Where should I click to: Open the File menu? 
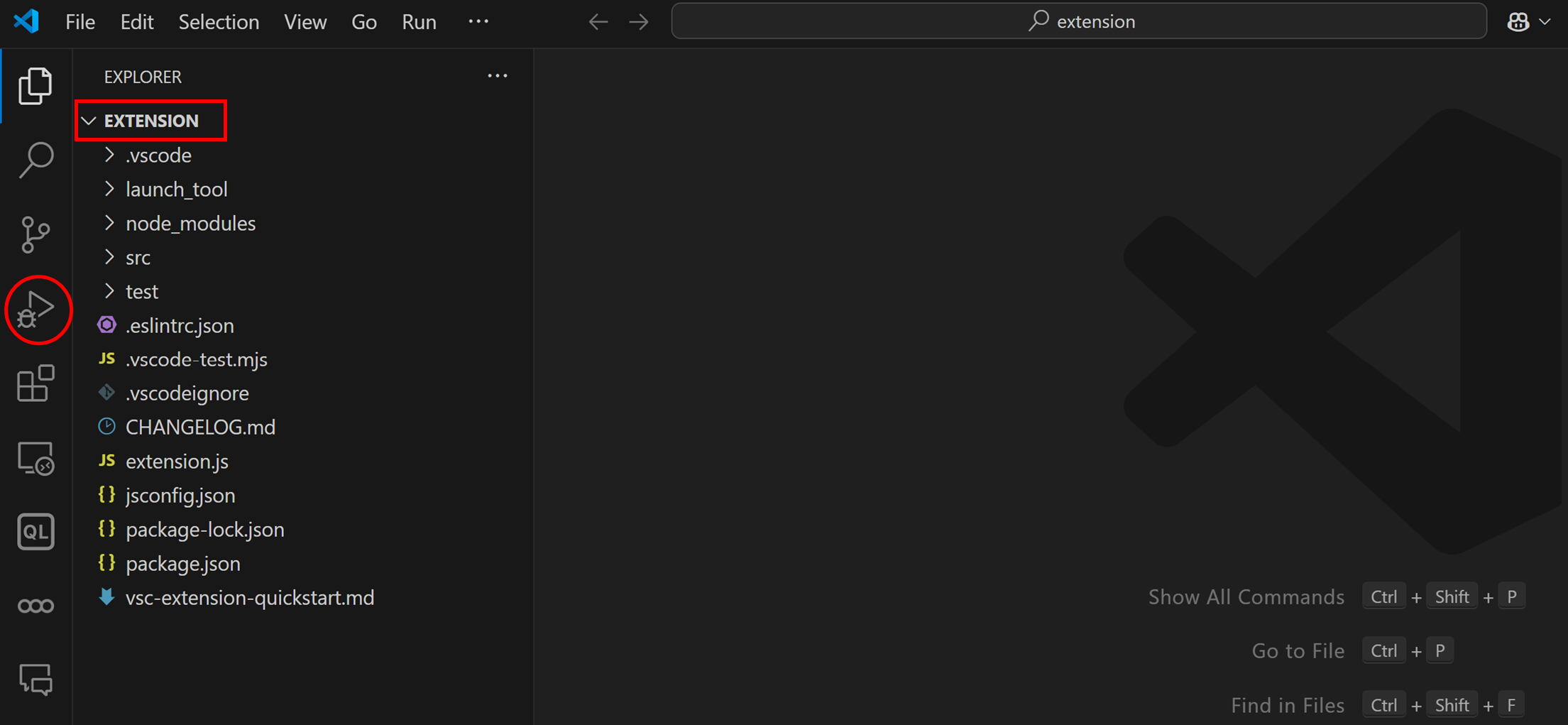click(80, 22)
